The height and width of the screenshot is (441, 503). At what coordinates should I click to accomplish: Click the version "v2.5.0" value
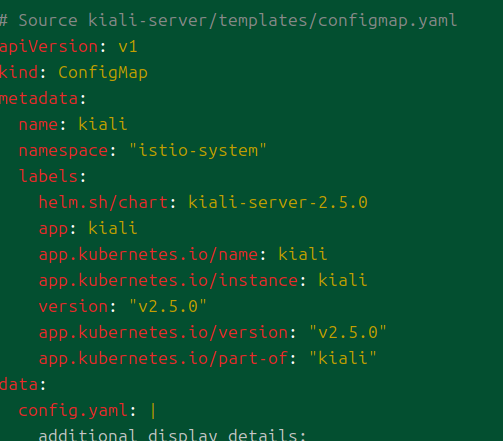pos(168,306)
